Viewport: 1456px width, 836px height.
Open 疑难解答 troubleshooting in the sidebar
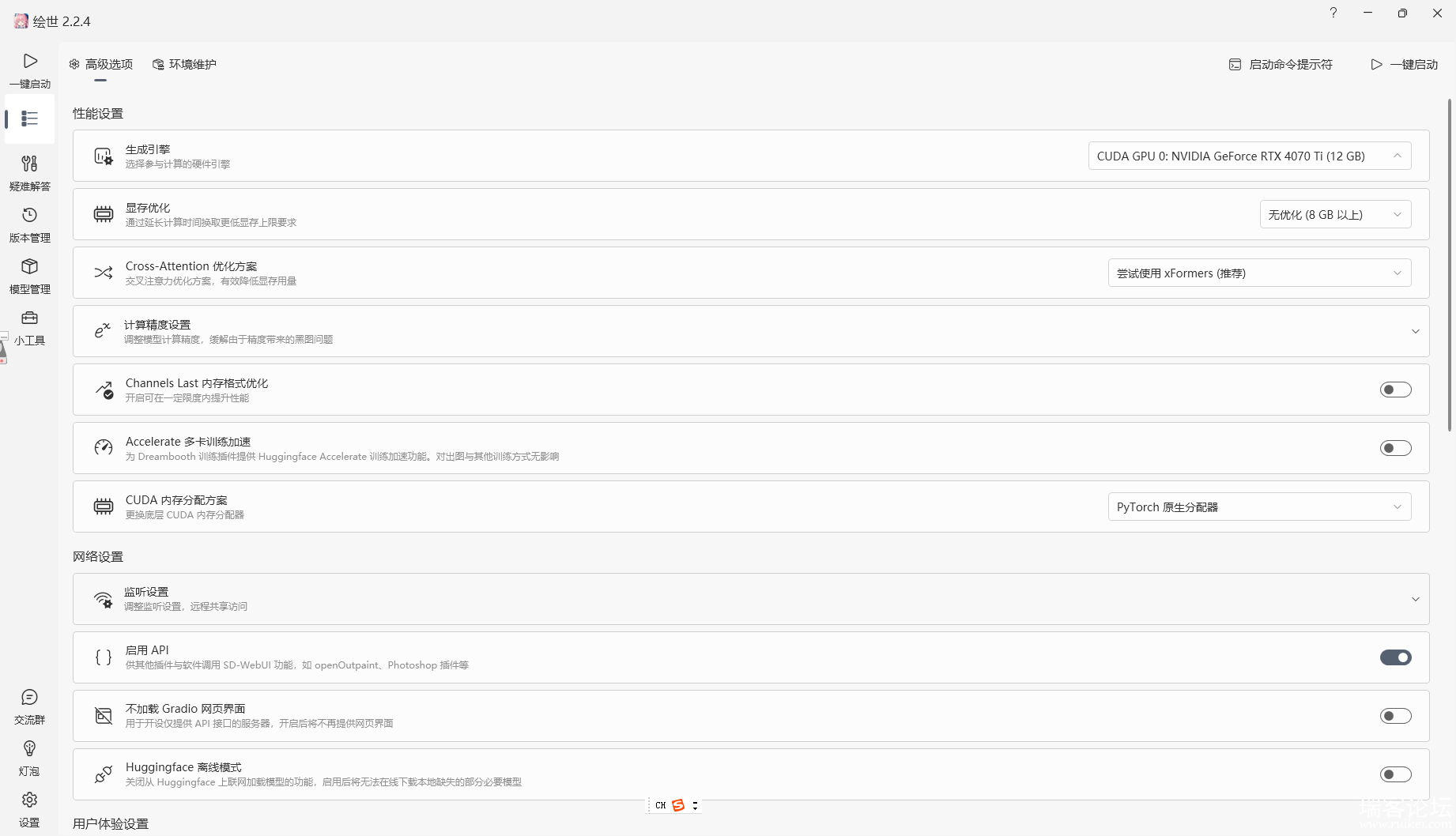click(30, 173)
